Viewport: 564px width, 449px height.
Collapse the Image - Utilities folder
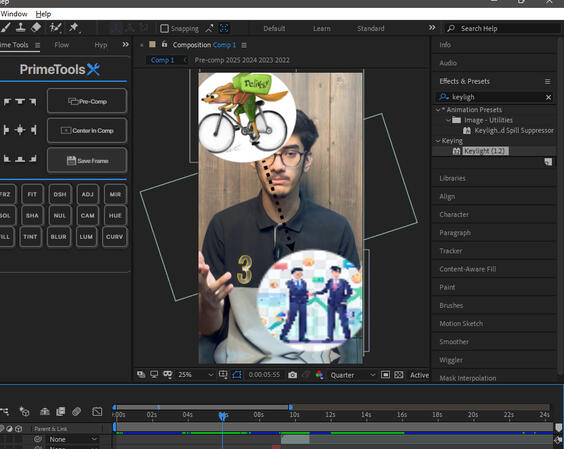(448, 120)
